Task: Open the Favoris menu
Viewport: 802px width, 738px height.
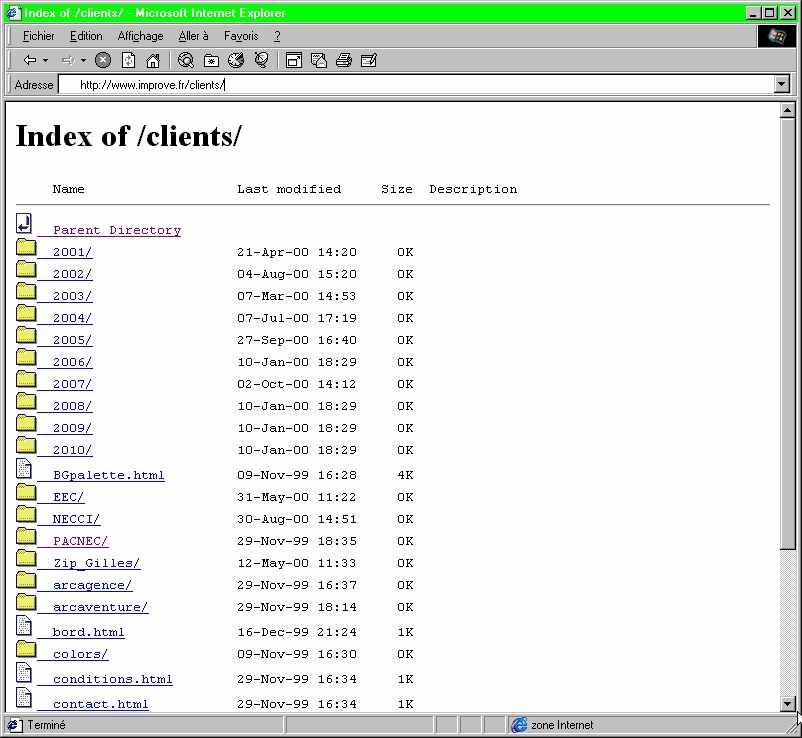Action: pyautogui.click(x=241, y=36)
